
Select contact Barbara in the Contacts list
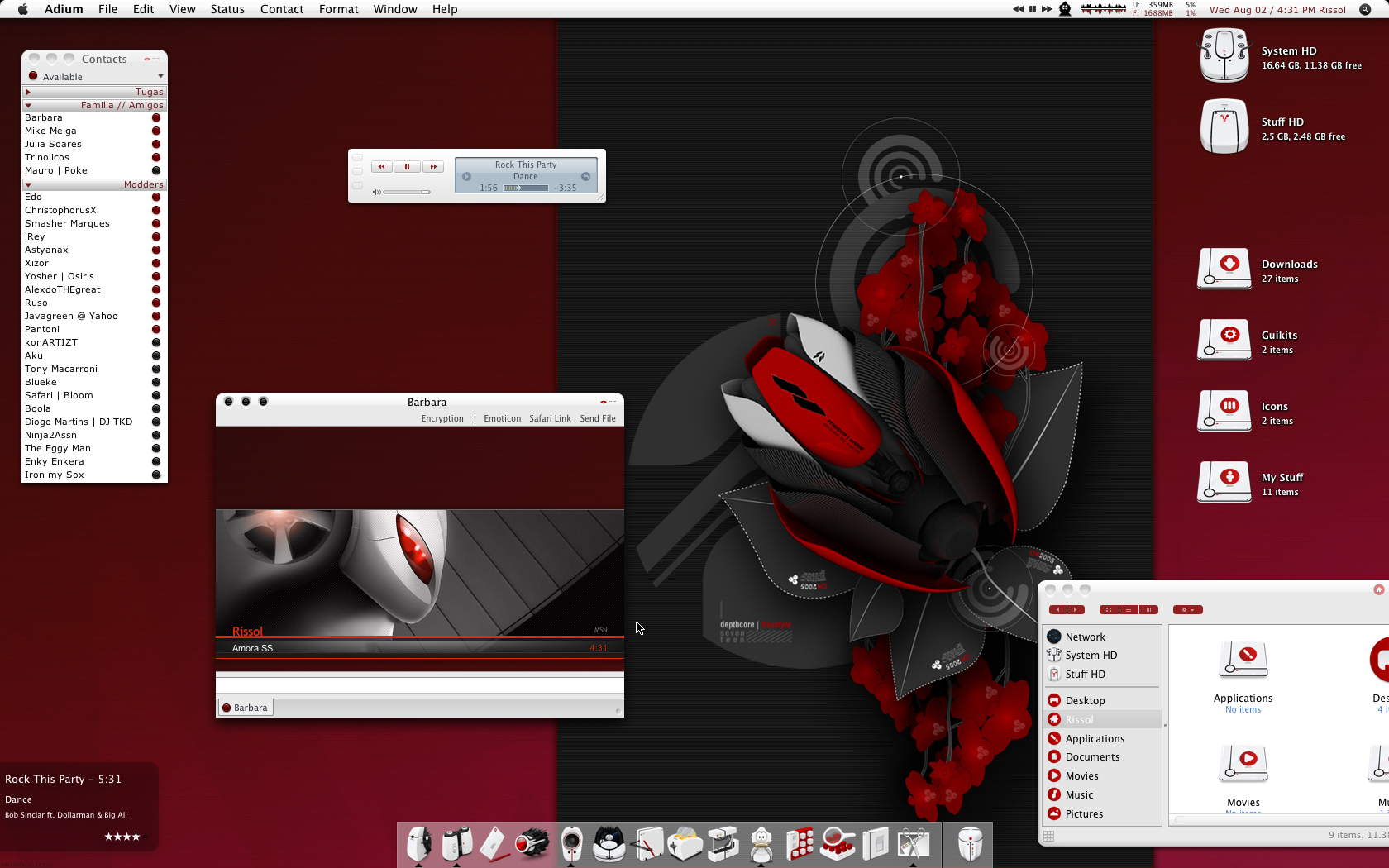click(x=94, y=117)
